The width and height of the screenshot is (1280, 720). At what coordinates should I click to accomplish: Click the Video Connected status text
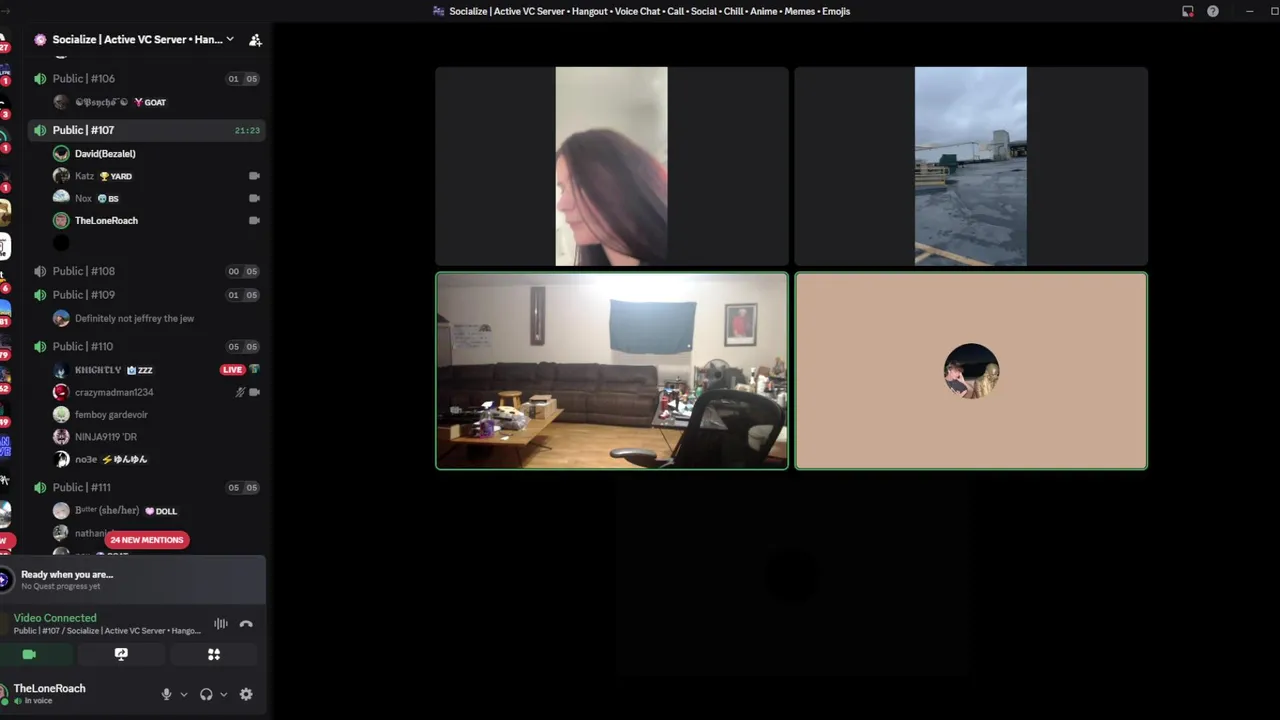coord(55,618)
